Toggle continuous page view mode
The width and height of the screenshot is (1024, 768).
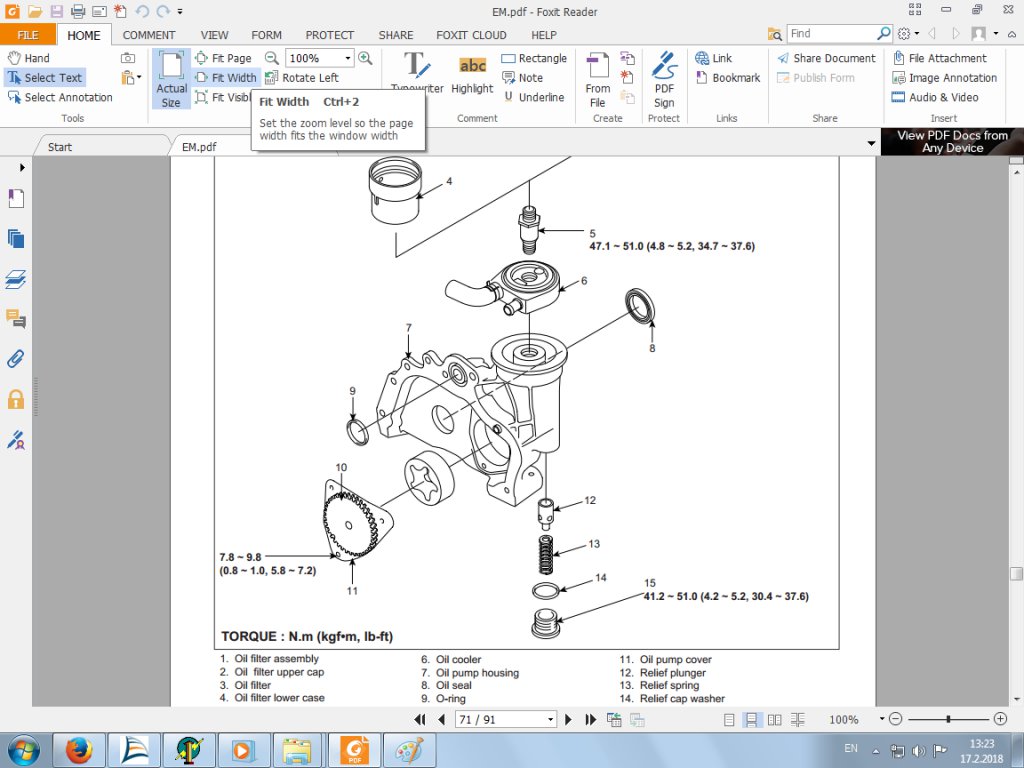[750, 719]
